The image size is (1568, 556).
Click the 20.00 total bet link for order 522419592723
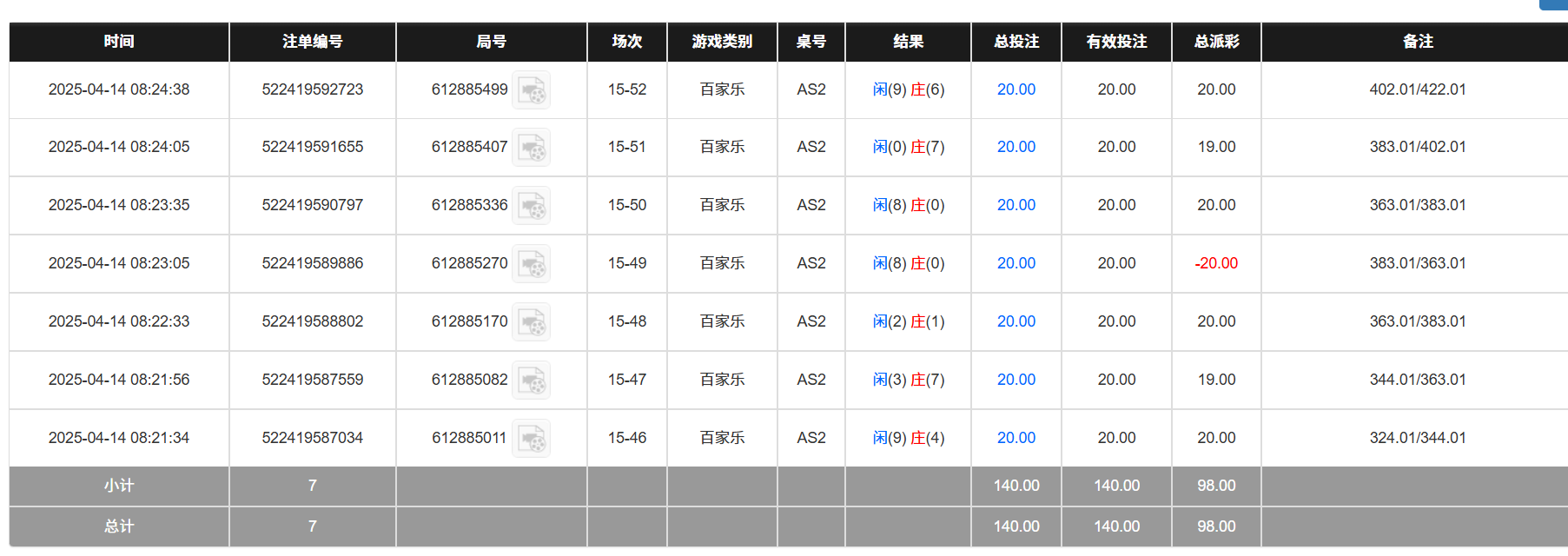(1016, 89)
